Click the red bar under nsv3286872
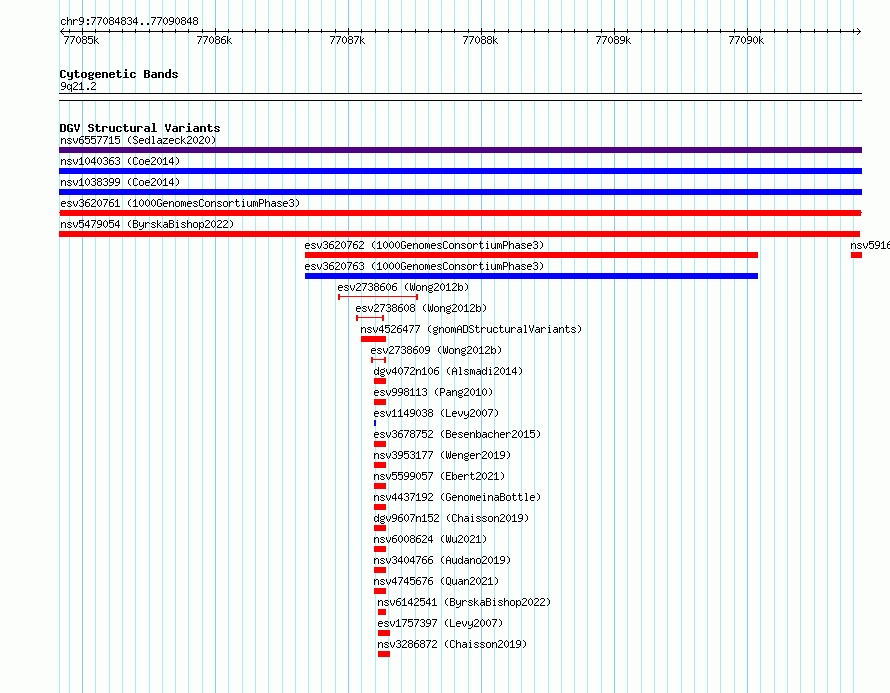Screen dimensions: 890x693 pyautogui.click(x=384, y=654)
